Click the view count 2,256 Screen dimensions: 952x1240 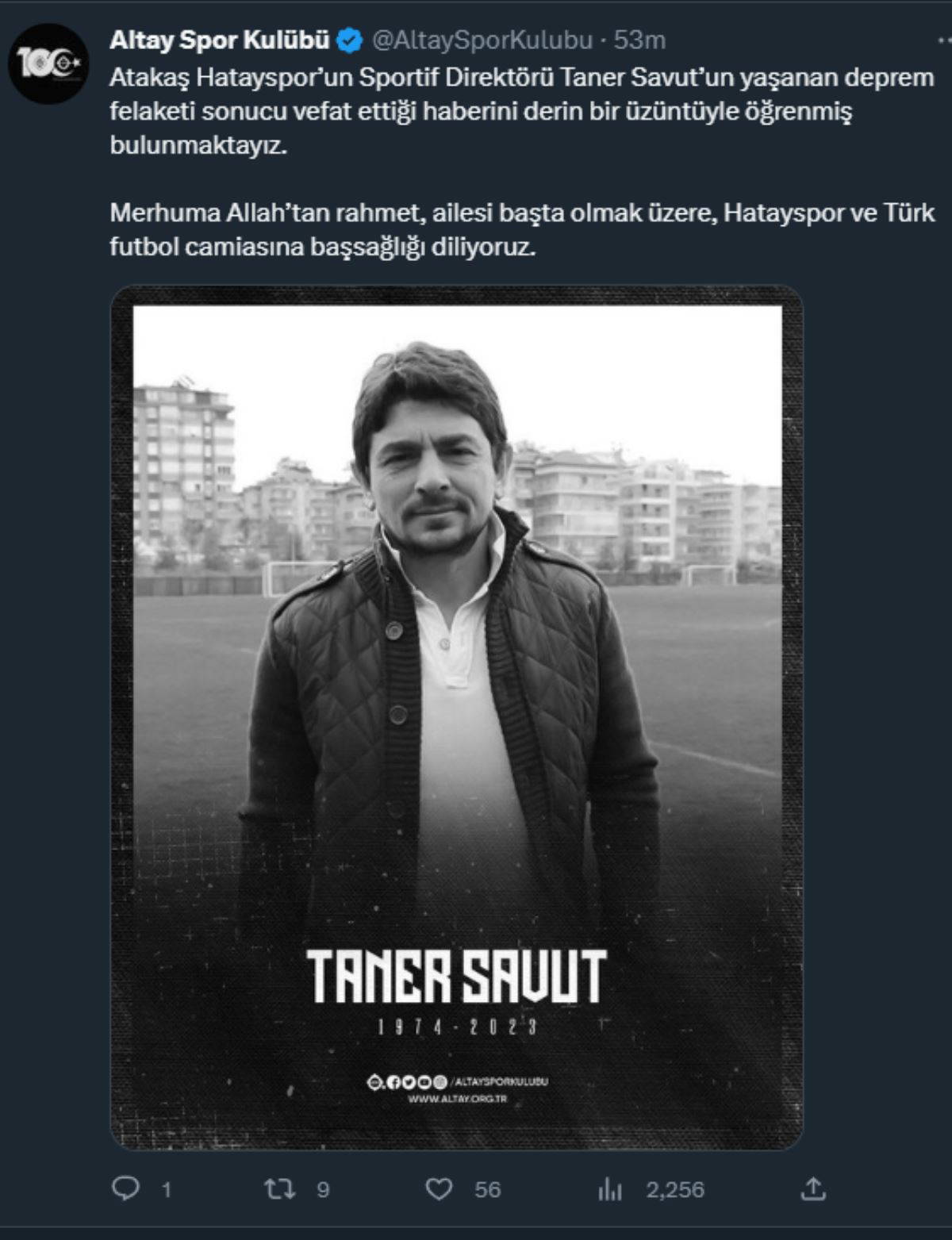675,1189
